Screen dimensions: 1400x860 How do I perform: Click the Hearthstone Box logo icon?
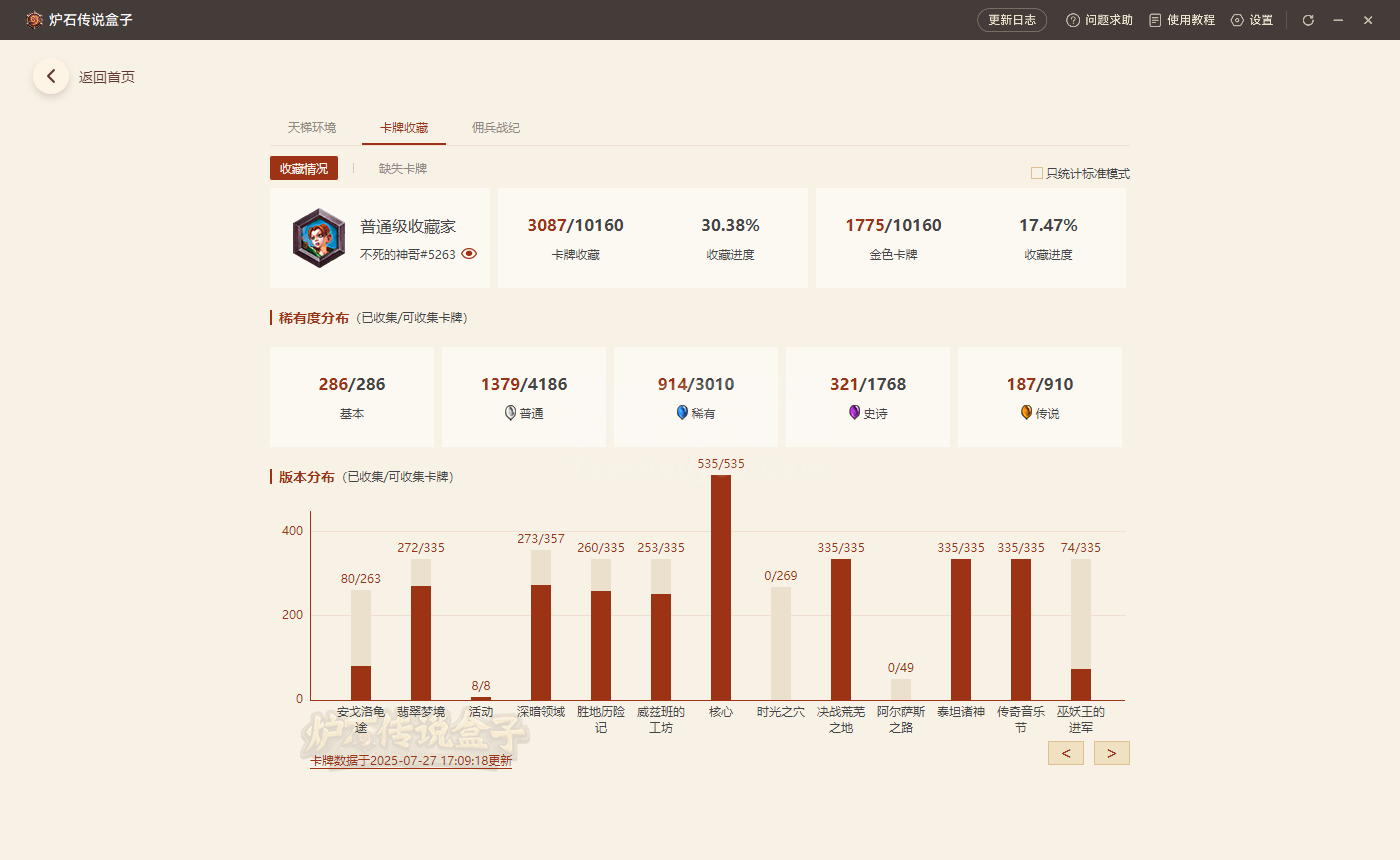pos(34,20)
